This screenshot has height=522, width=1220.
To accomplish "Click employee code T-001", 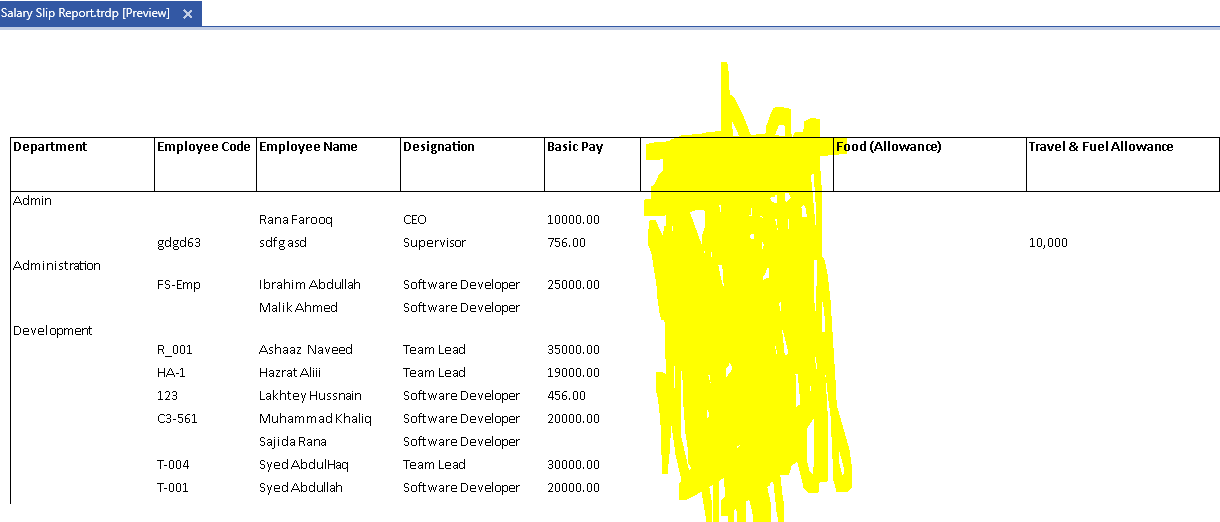I will click(x=173, y=487).
